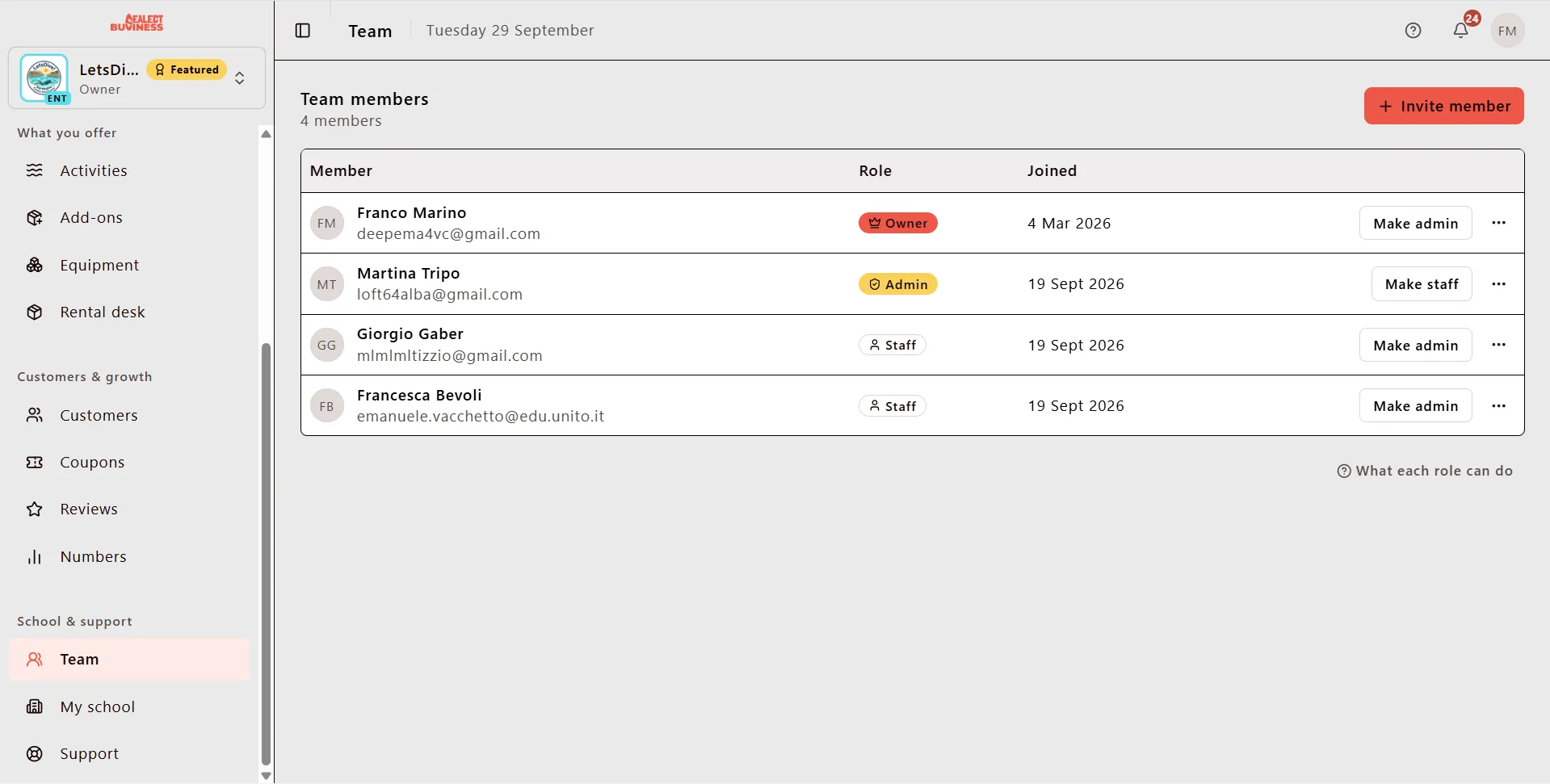Screen dimensions: 1550x784
Task: Expand the school switcher chevron
Action: click(x=240, y=78)
